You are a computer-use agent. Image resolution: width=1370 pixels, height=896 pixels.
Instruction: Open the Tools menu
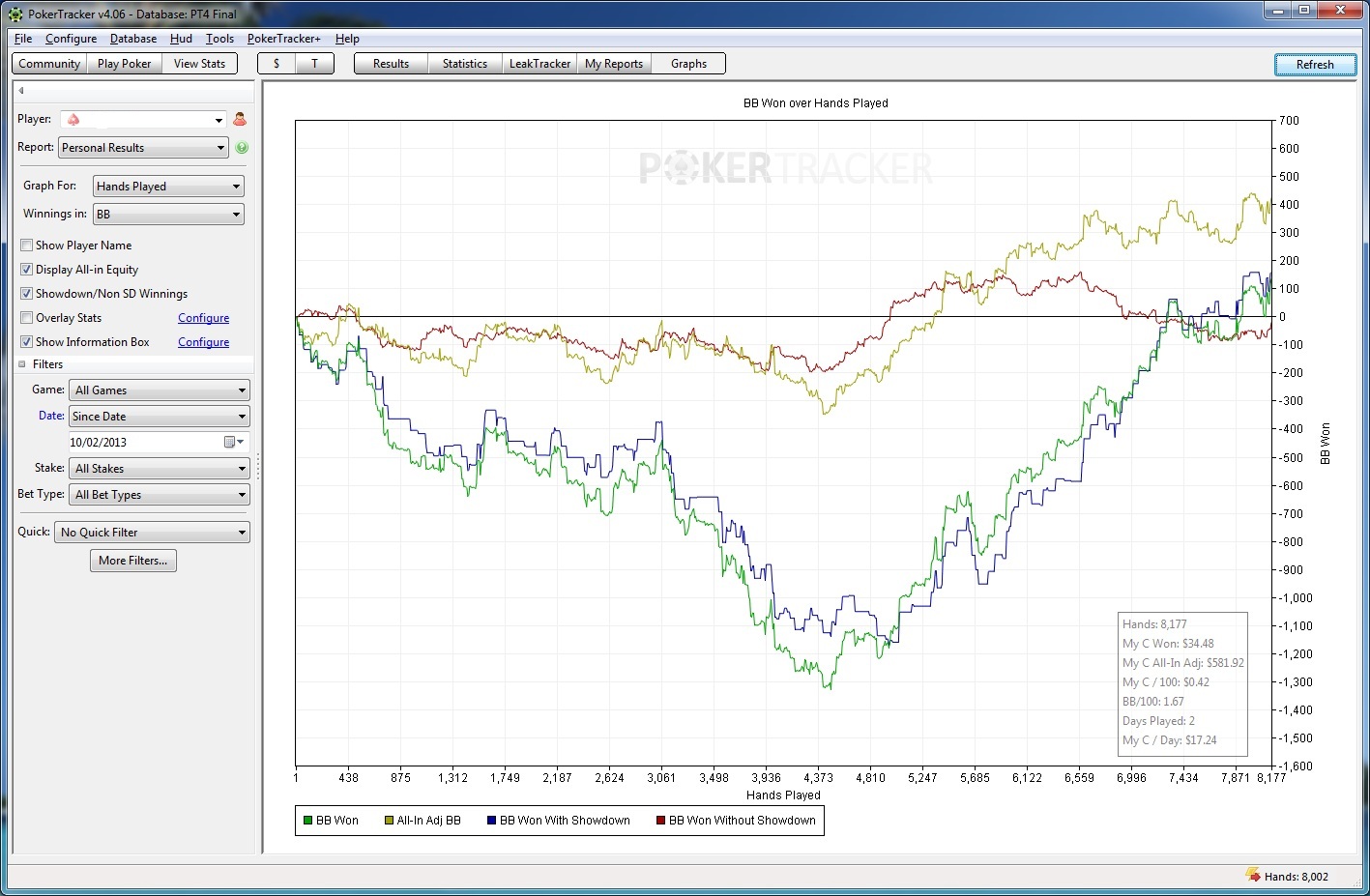pyautogui.click(x=219, y=39)
